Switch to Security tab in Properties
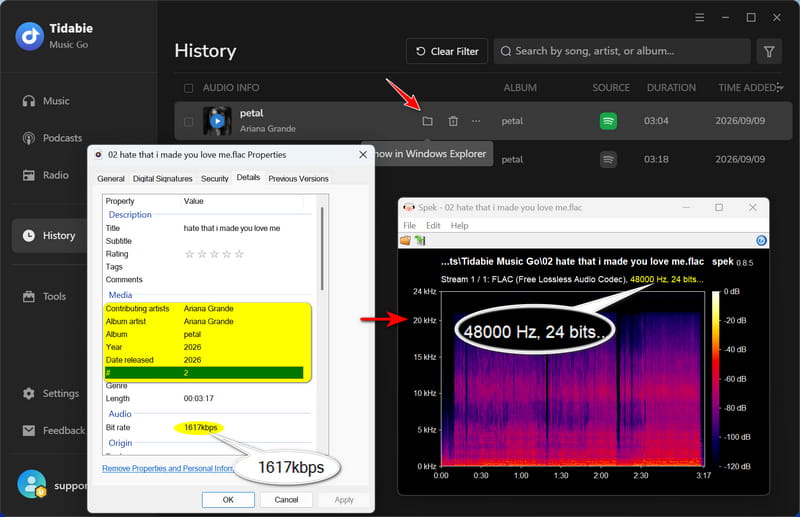The width and height of the screenshot is (800, 517). 214,179
